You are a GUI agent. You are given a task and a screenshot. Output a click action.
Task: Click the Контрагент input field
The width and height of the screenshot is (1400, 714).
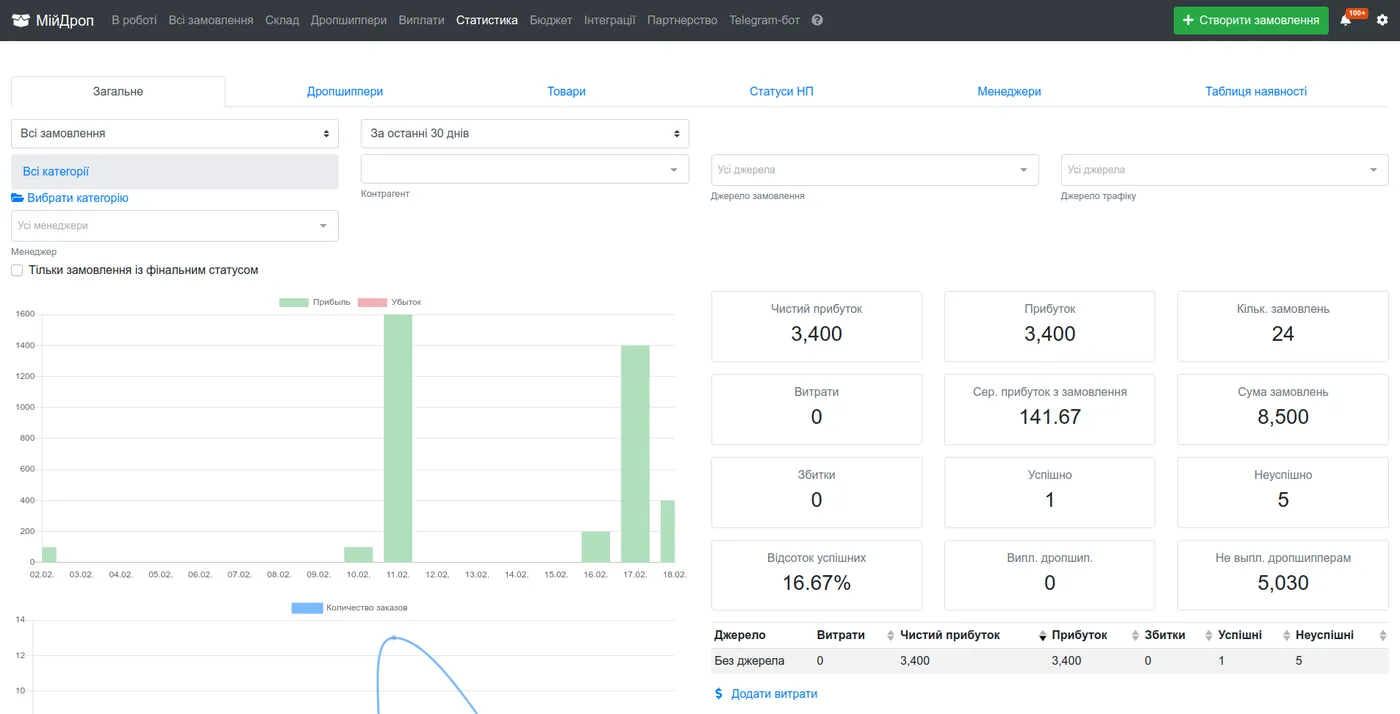(x=525, y=169)
